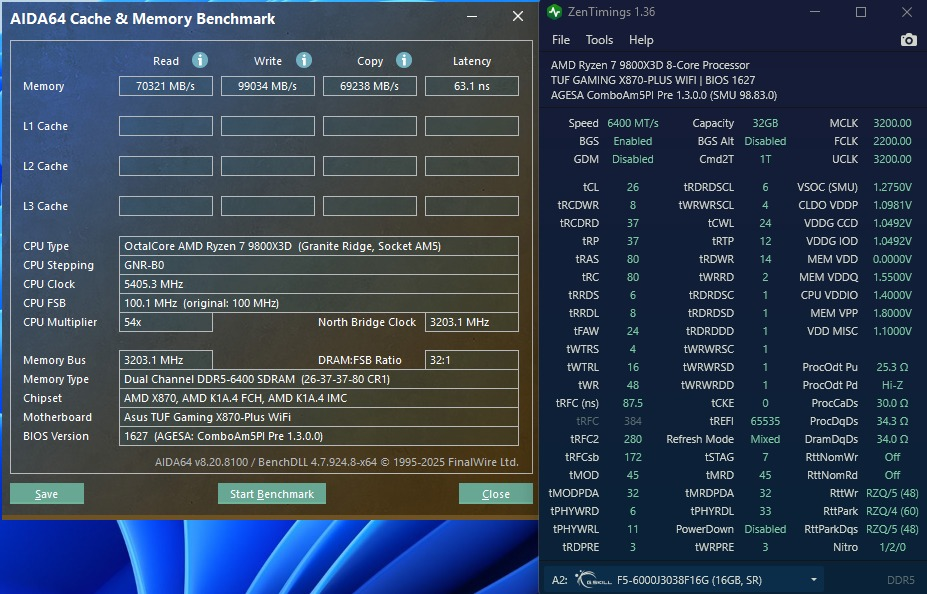Screen dimensions: 927x594
Task: Click the PowerDown Disabled value
Action: [765, 529]
